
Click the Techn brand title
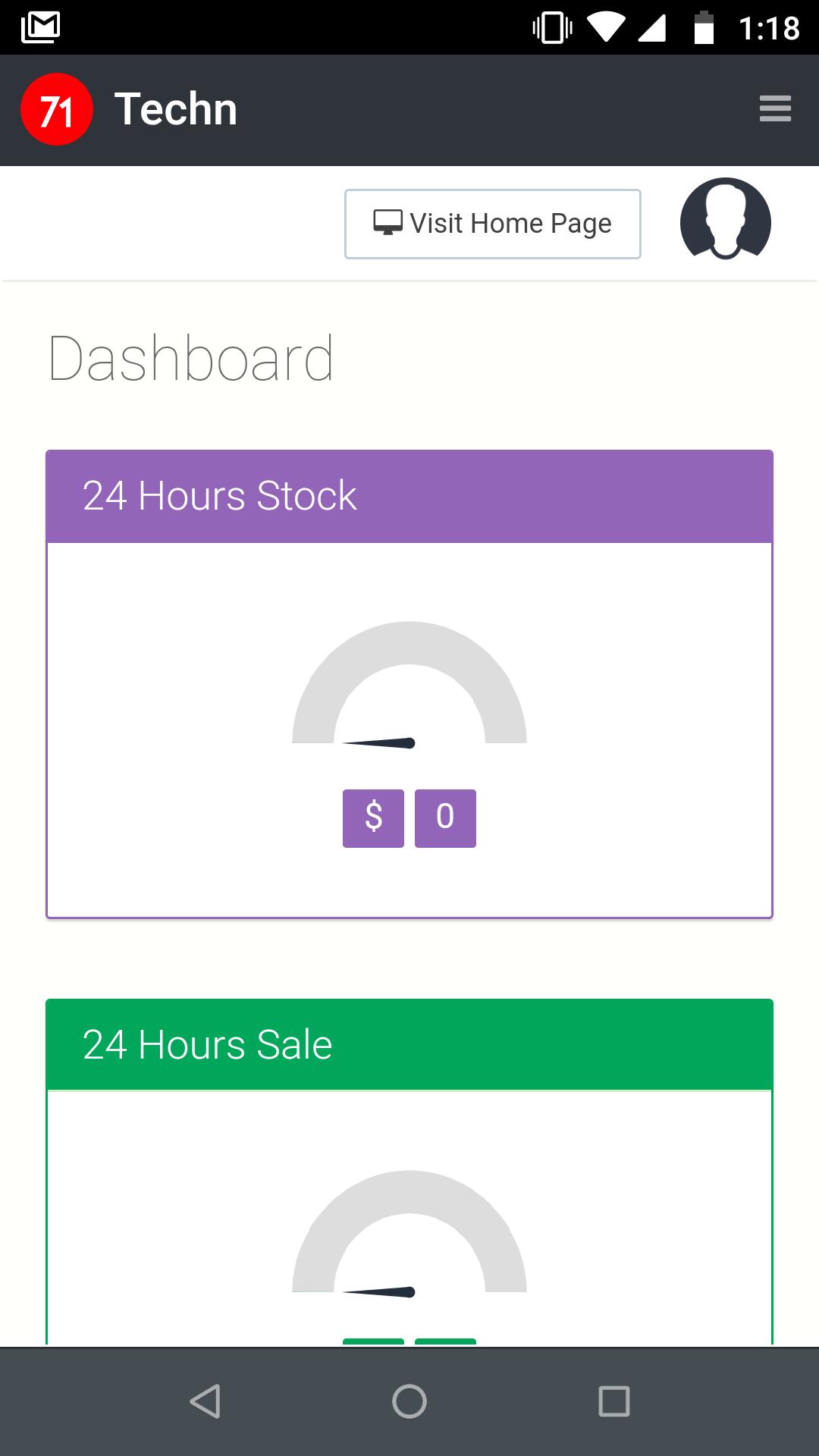coord(176,109)
